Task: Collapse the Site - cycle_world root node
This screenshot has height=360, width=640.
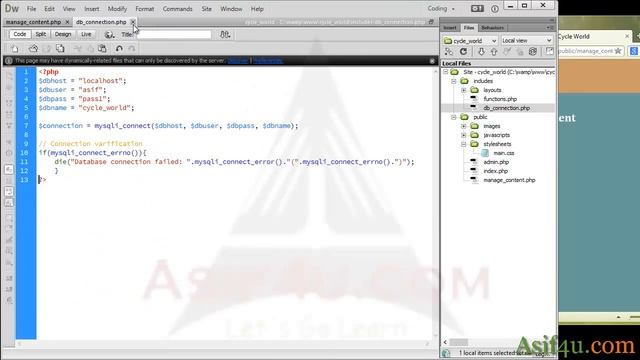Action: click(446, 72)
